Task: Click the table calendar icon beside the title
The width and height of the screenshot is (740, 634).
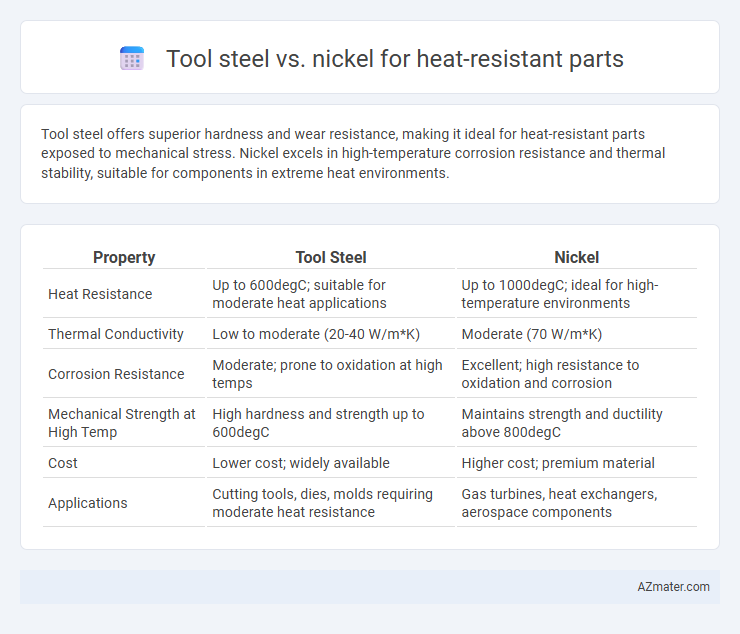Action: coord(132,59)
